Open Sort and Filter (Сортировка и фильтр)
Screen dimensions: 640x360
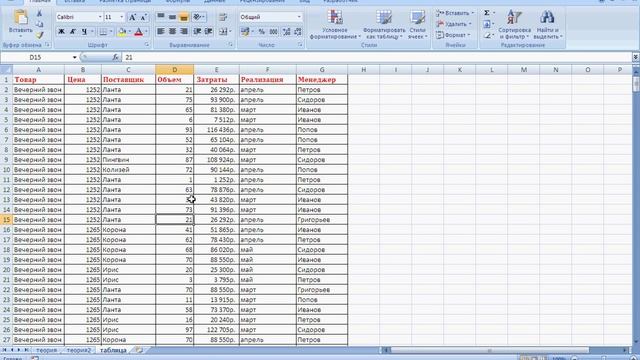click(x=514, y=24)
